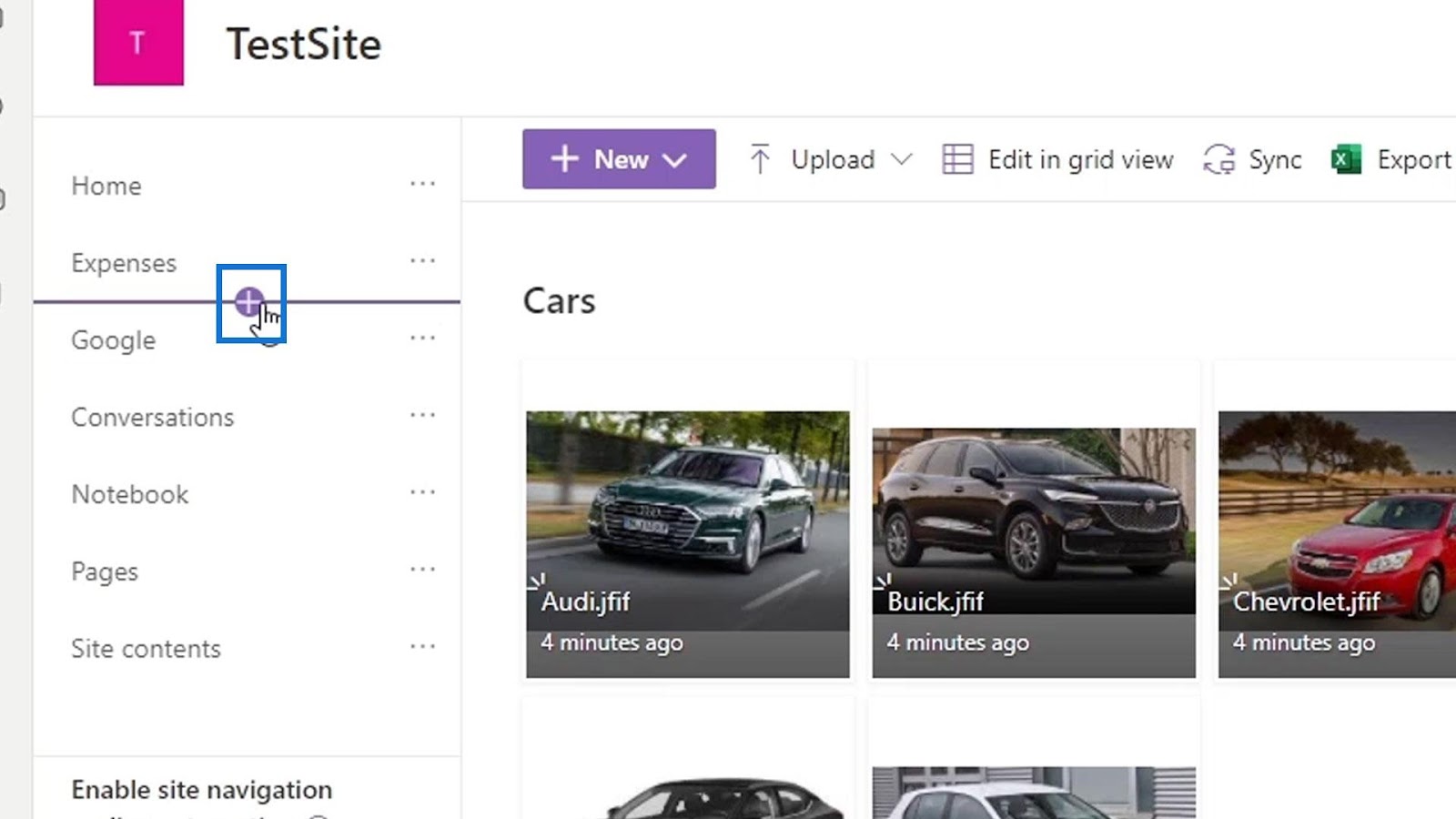Viewport: 1456px width, 819px height.
Task: Open the Site contents link
Action: coord(146,648)
